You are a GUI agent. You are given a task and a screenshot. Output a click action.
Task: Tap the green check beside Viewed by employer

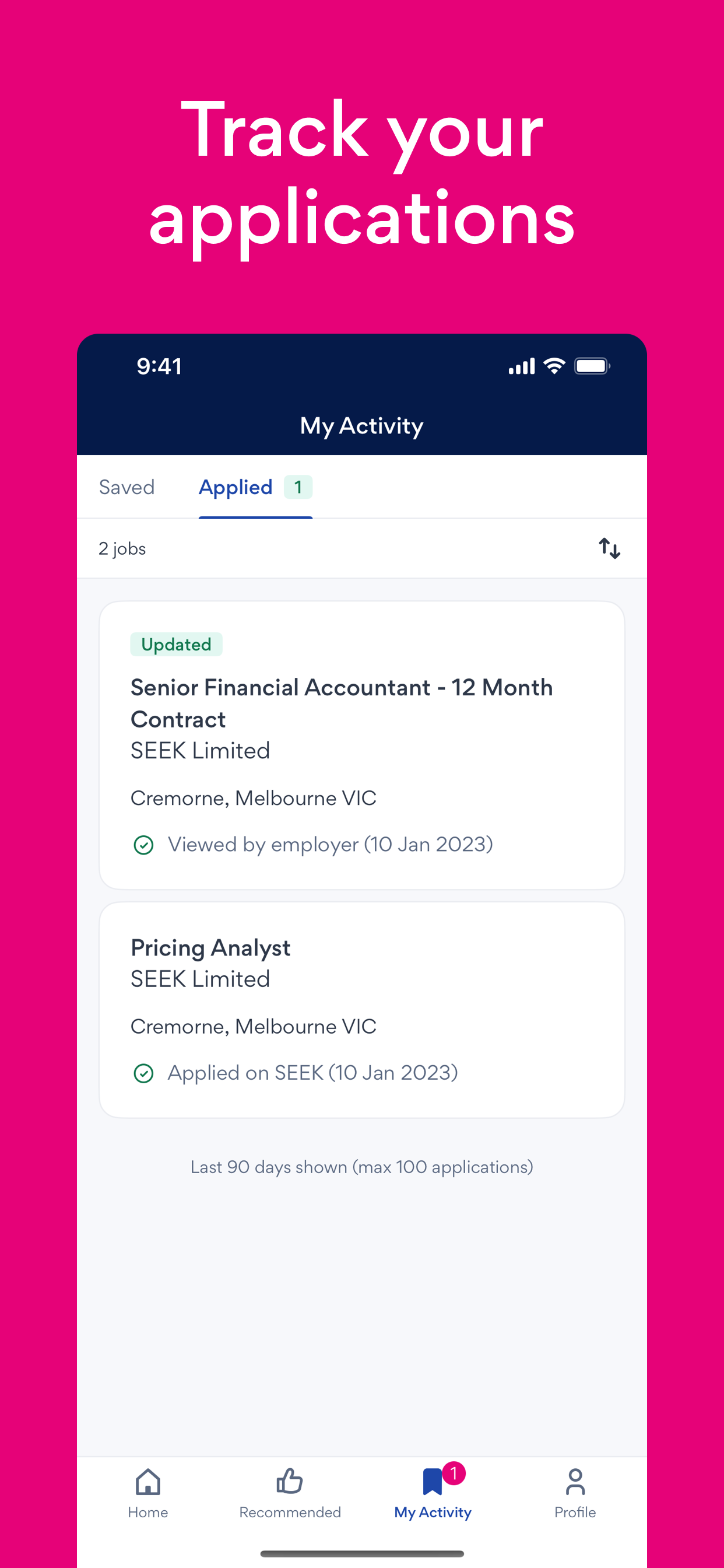tap(143, 845)
